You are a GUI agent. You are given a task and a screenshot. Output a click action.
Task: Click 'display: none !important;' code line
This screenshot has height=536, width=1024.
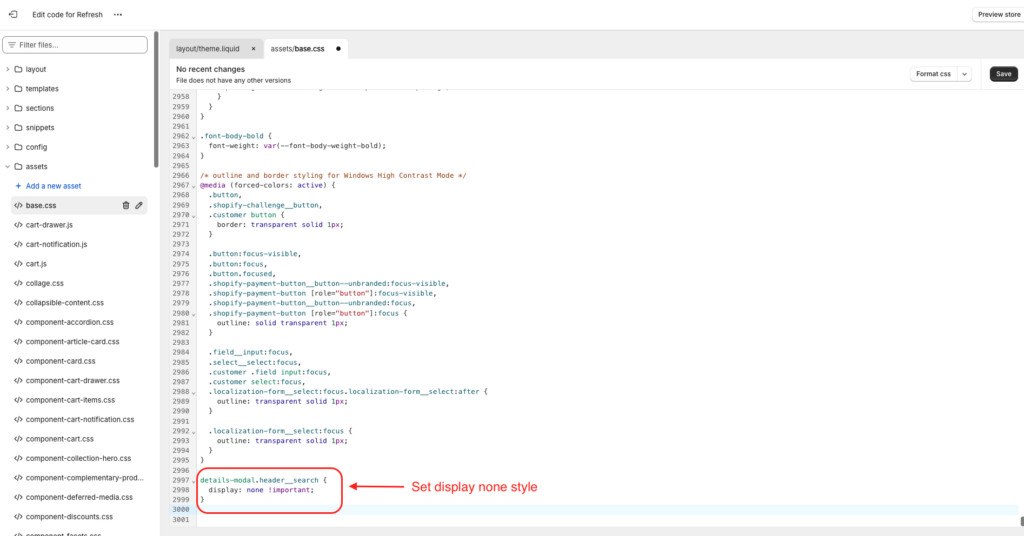(261, 490)
